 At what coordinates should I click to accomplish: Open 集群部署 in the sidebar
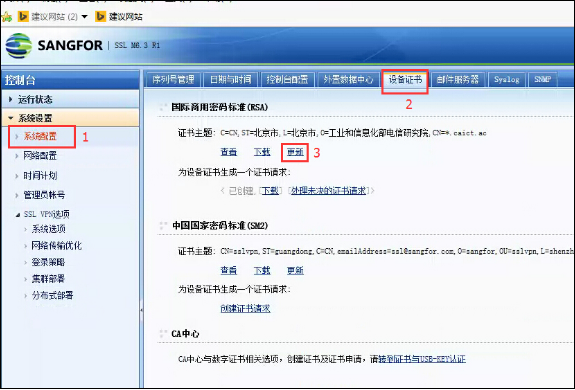(x=48, y=279)
